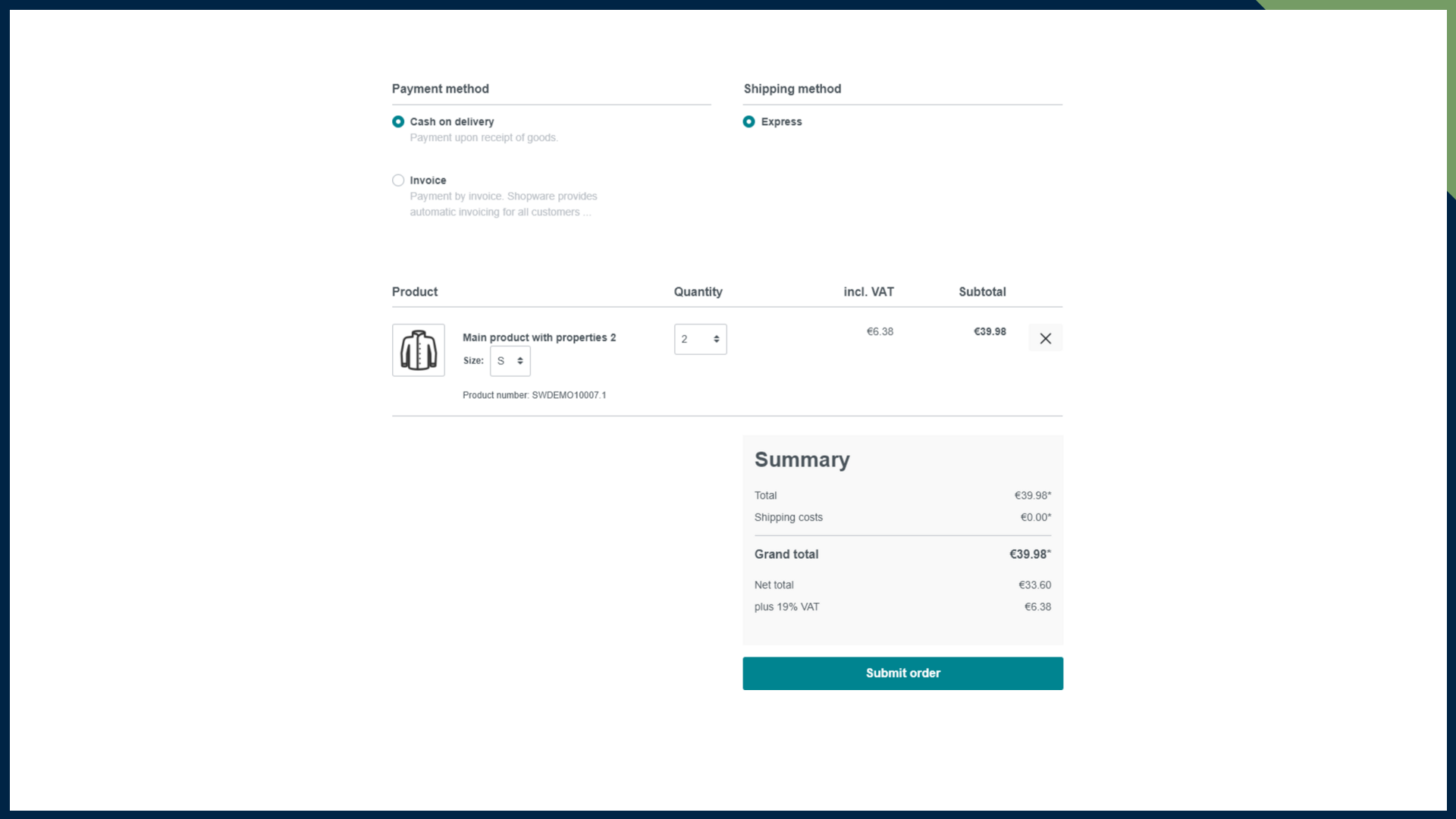Click the Grand total amount €39.98
The width and height of the screenshot is (1456, 819).
(1028, 554)
